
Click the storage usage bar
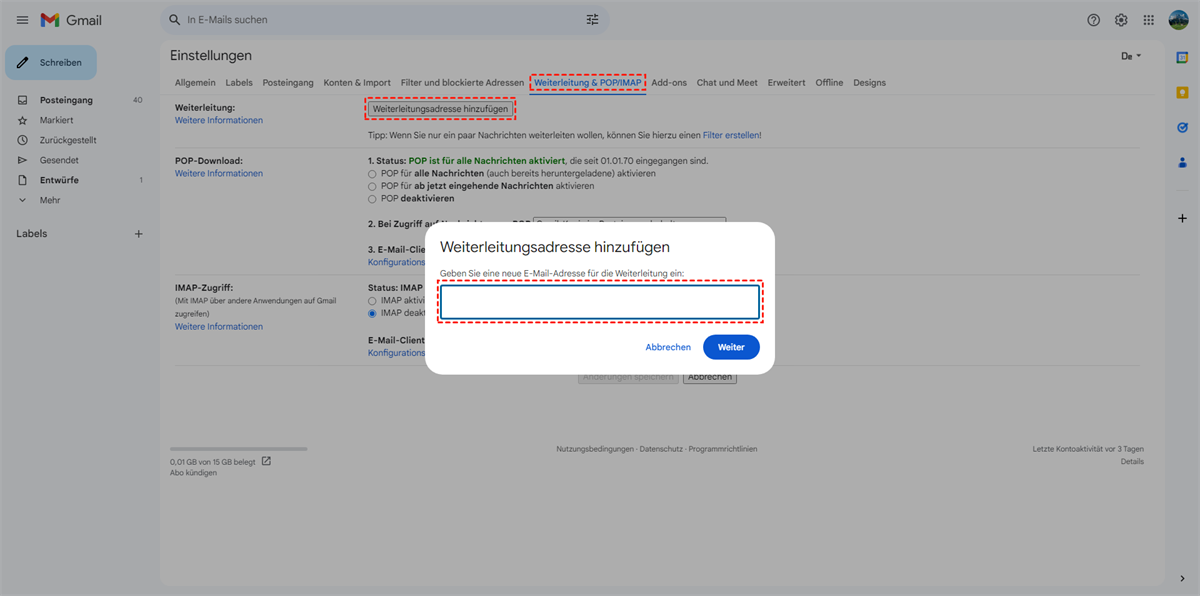tap(239, 449)
